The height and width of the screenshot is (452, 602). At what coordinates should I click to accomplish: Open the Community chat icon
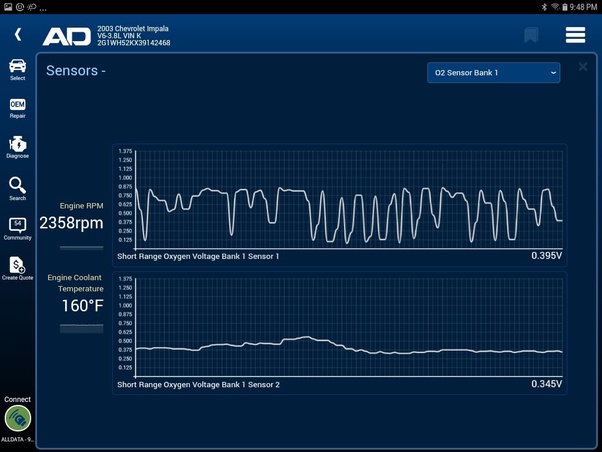click(18, 229)
